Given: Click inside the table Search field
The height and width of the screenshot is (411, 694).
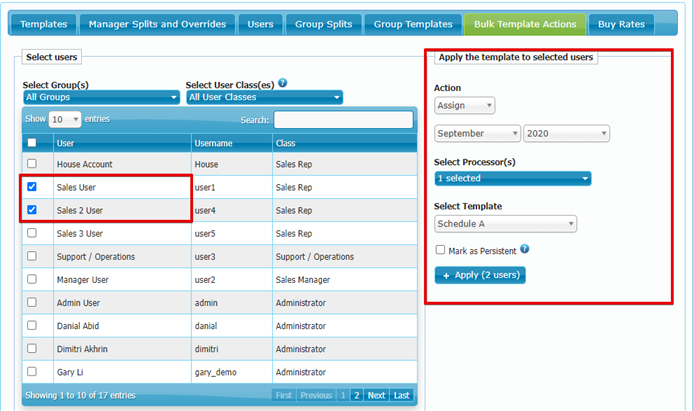Looking at the screenshot, I should (x=343, y=119).
